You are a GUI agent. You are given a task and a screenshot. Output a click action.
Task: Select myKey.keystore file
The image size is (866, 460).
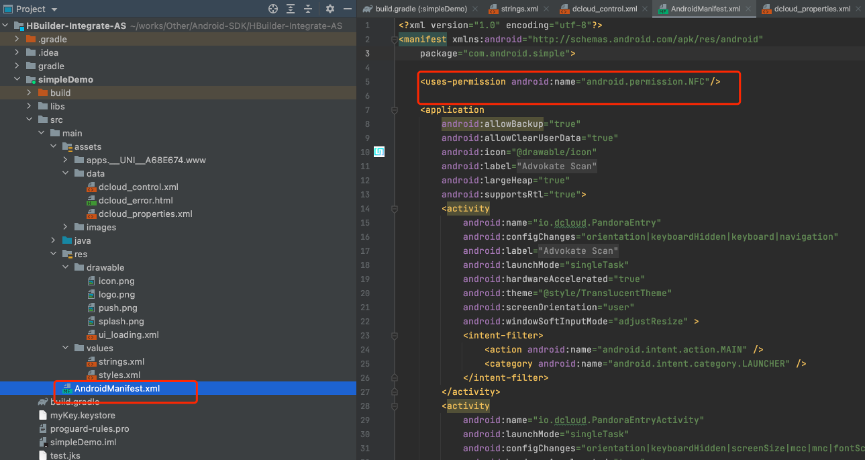pos(82,415)
